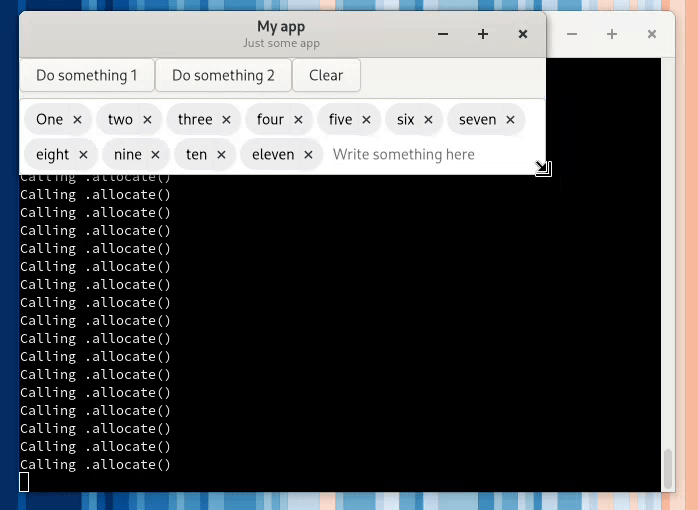Delete the 'three' tag via its x icon

coord(226,120)
